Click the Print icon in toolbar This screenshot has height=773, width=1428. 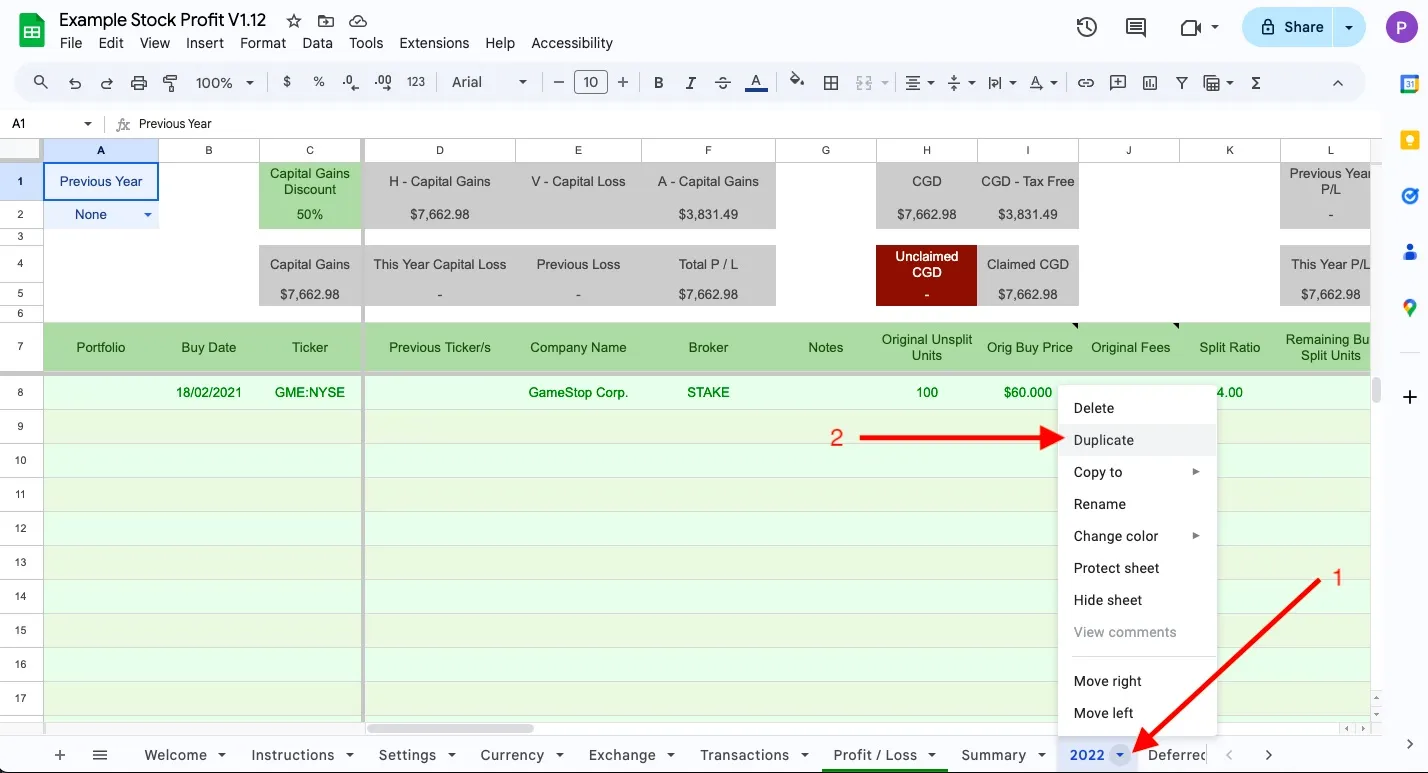coord(139,83)
